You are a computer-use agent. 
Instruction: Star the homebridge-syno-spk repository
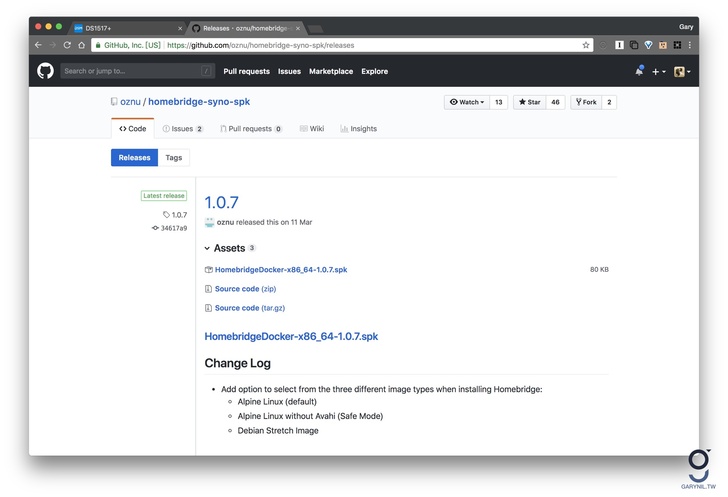[x=528, y=102]
